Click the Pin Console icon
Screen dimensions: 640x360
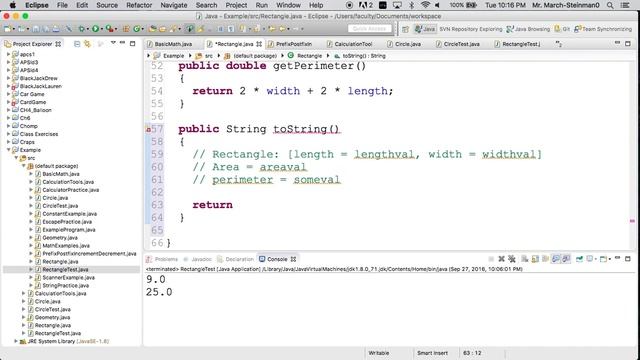coord(579,259)
